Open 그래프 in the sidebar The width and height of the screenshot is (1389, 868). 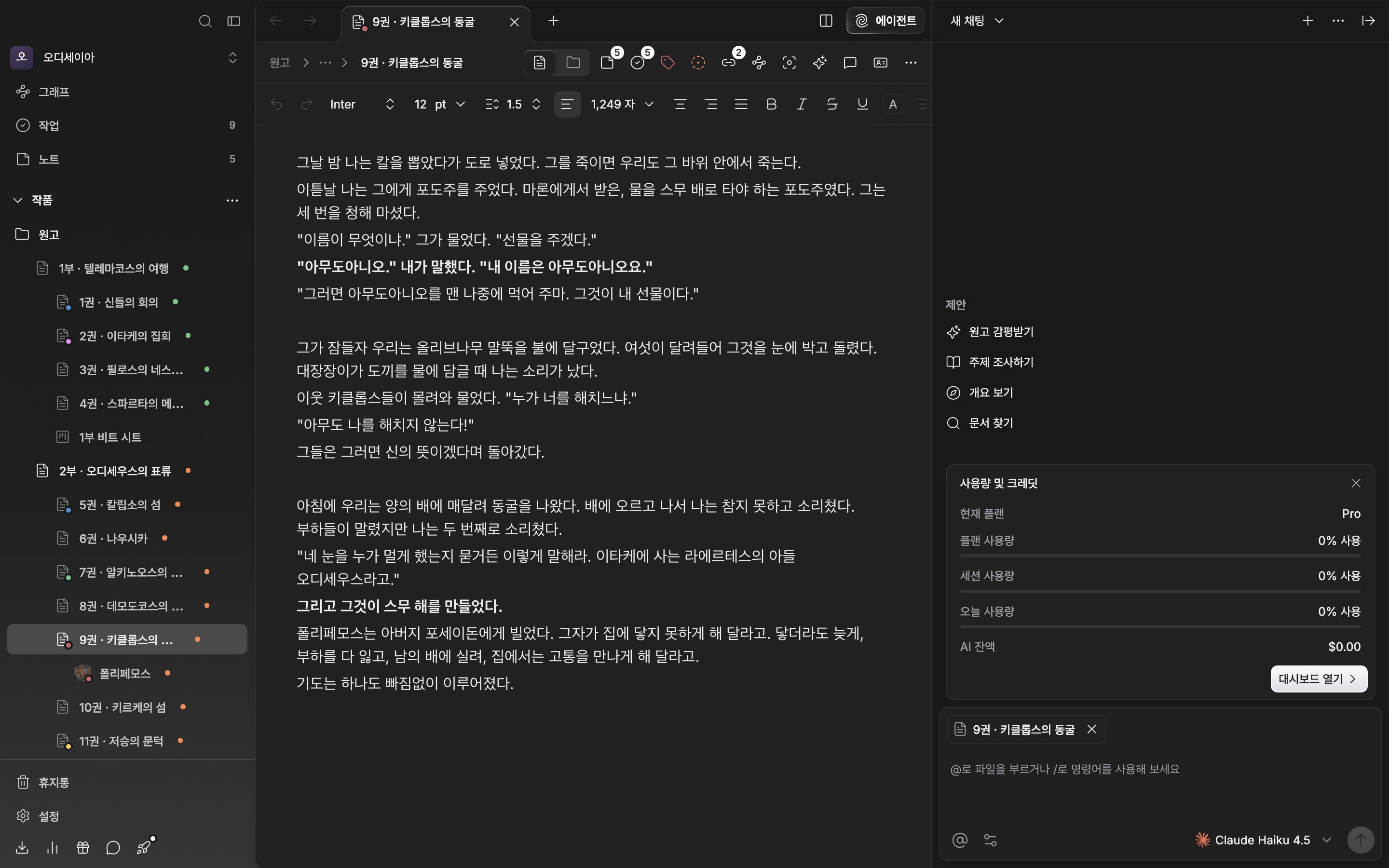127,91
